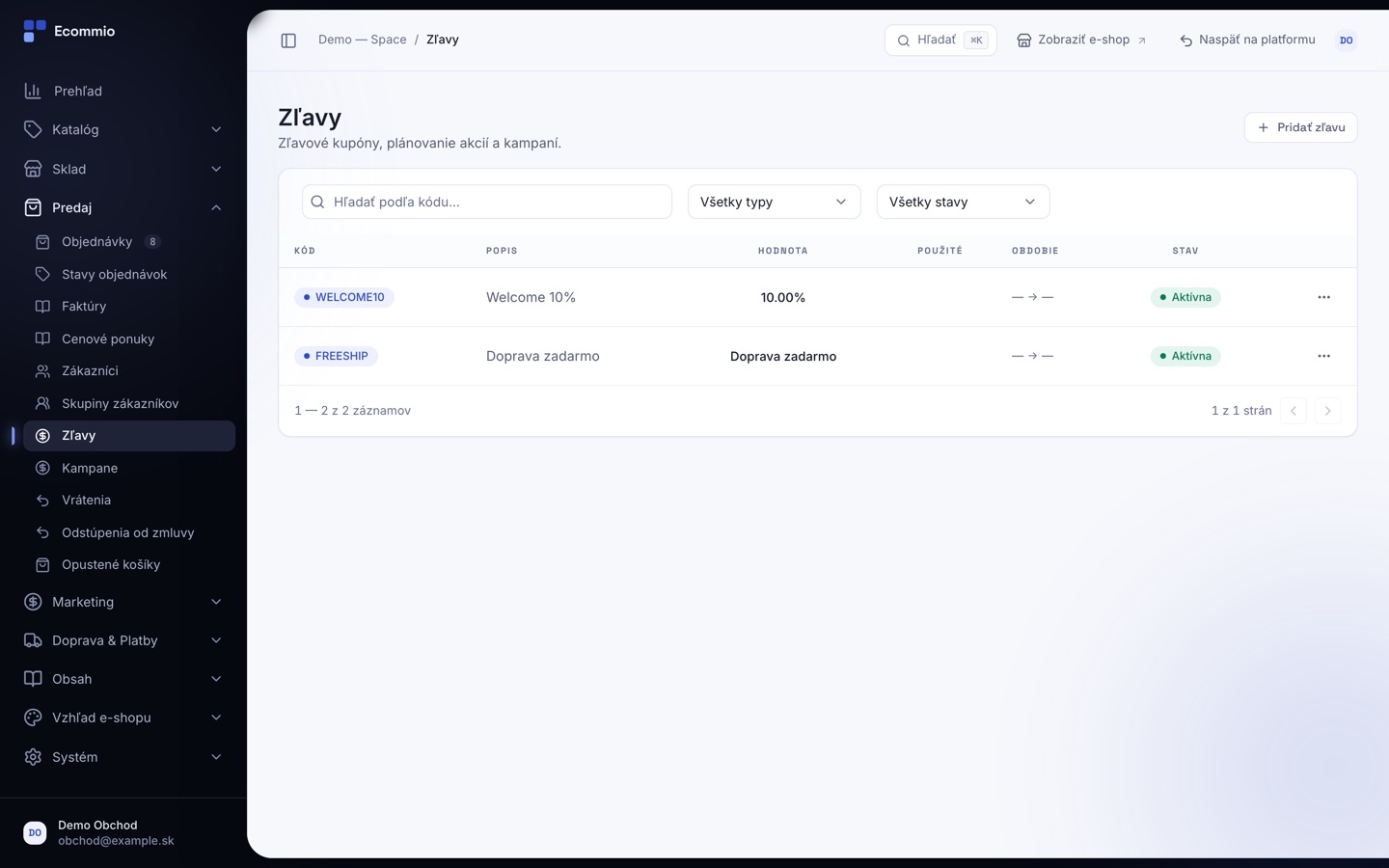Open row actions for WELCOME10

1323,297
